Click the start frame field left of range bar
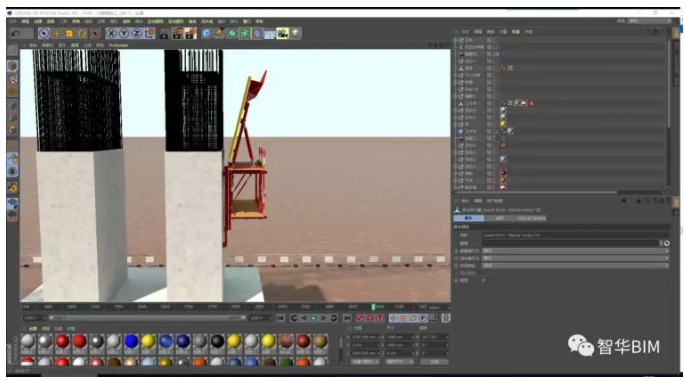The height and width of the screenshot is (381, 685). tap(35, 318)
